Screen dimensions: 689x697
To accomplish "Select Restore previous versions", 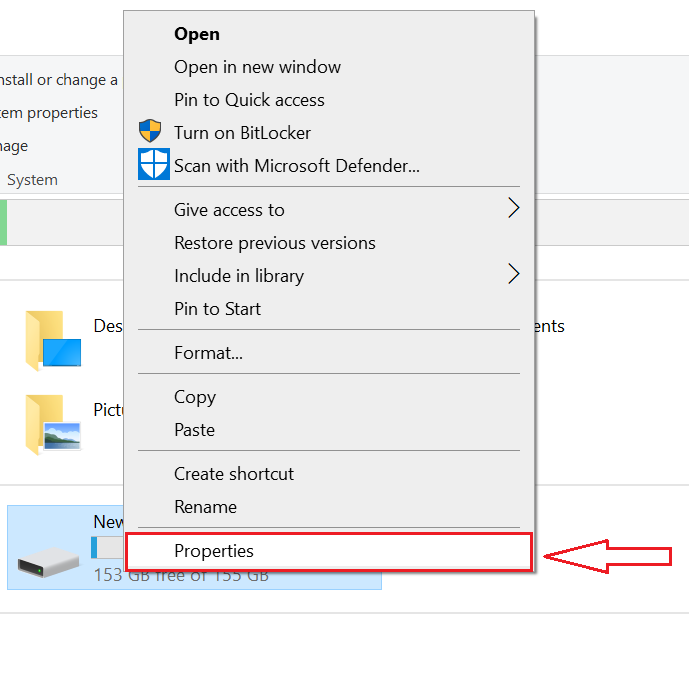I will (329, 243).
